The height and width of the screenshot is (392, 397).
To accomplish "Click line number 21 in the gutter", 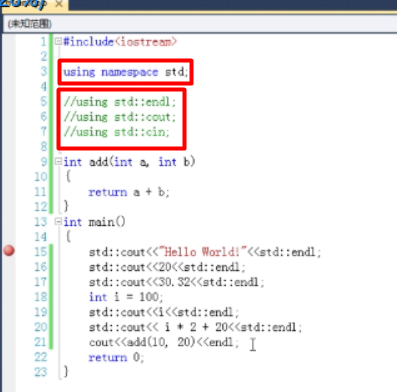I will (41, 342).
